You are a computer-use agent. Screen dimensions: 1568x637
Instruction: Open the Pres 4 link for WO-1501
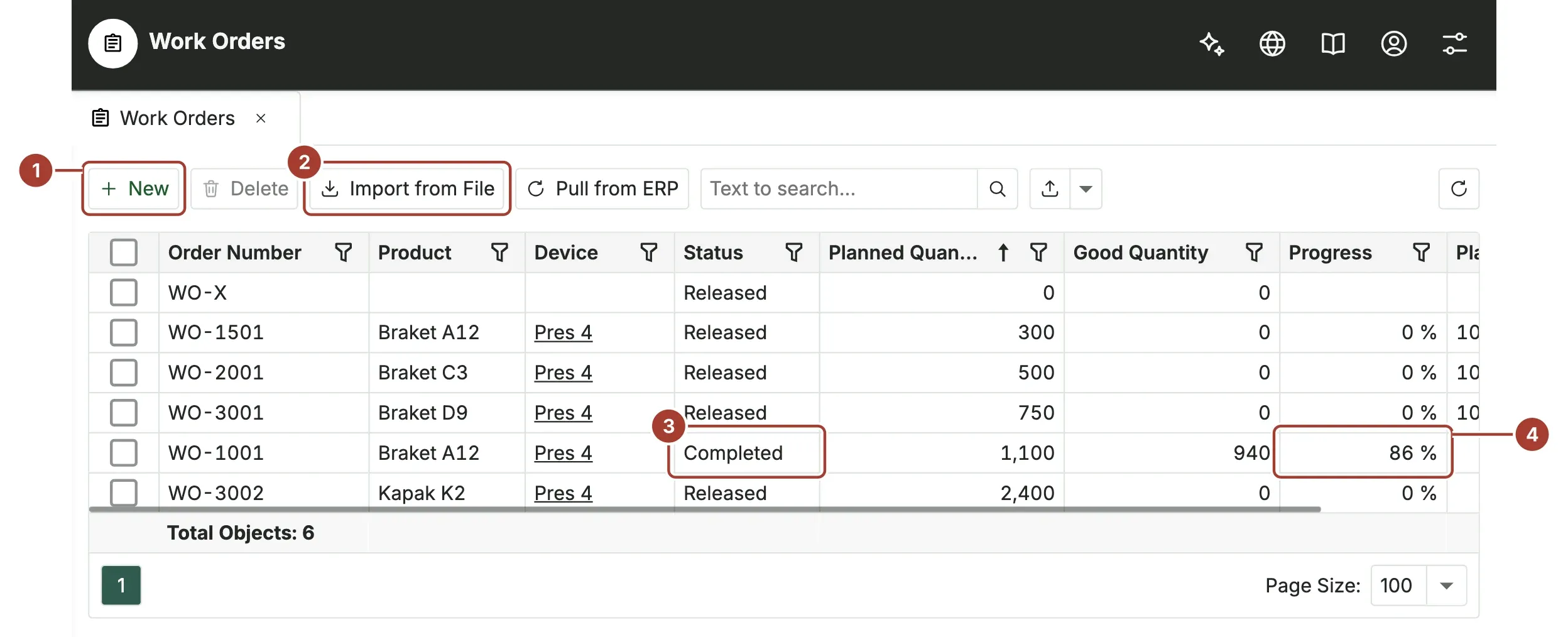tap(563, 332)
